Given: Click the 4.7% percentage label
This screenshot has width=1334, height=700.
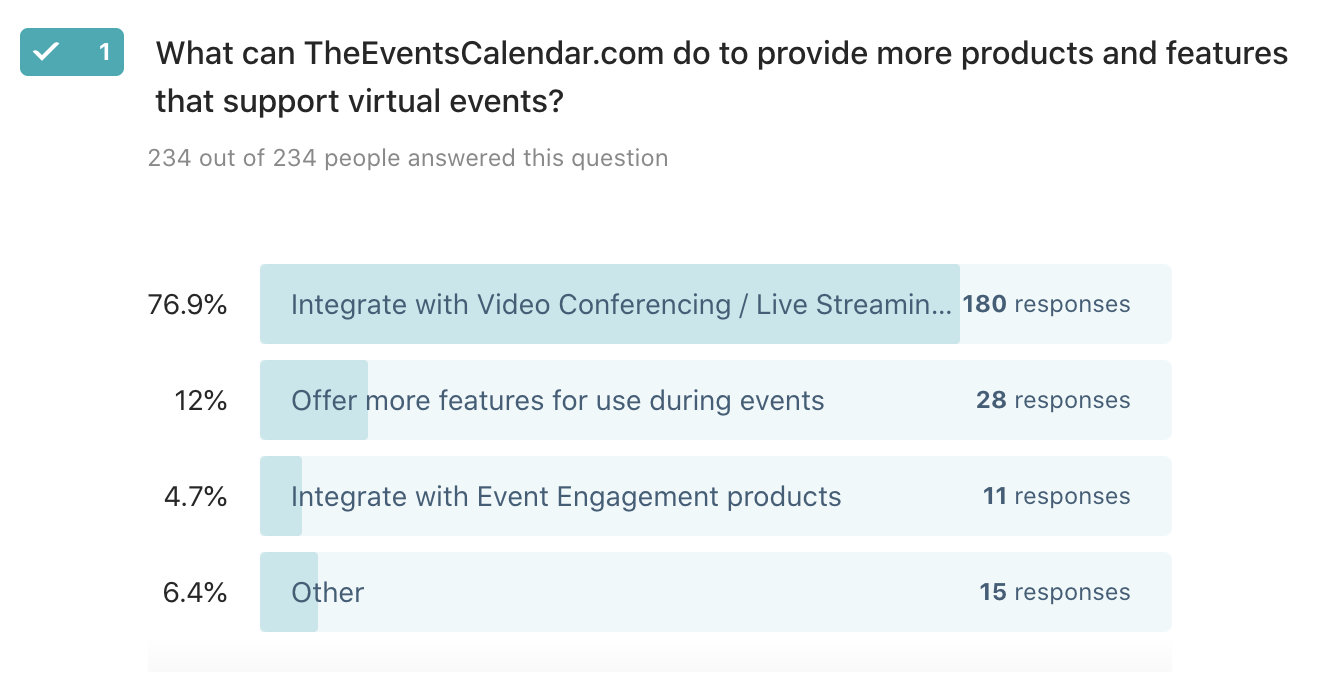Looking at the screenshot, I should (195, 497).
